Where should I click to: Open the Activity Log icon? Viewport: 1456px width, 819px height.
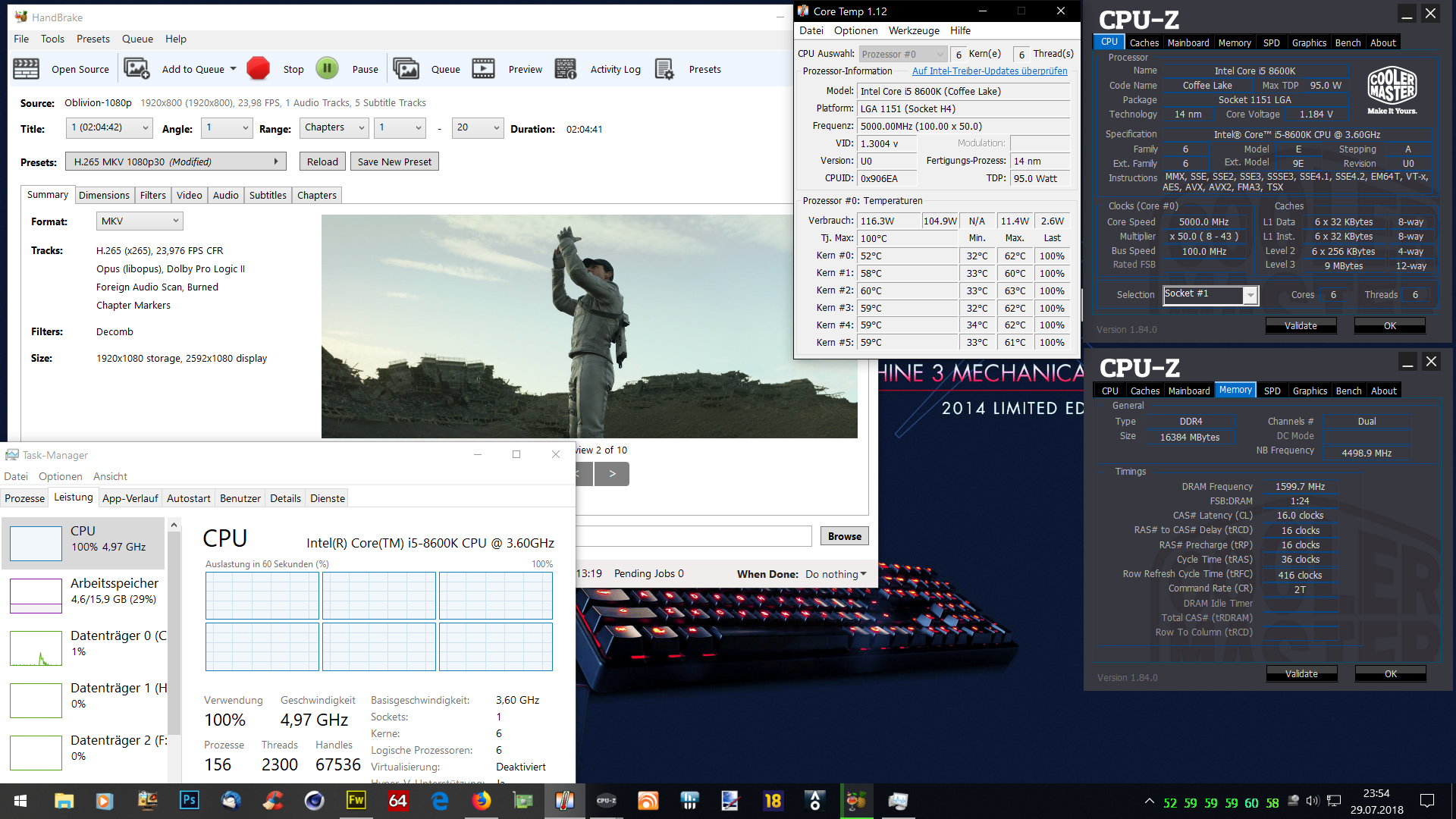[566, 69]
